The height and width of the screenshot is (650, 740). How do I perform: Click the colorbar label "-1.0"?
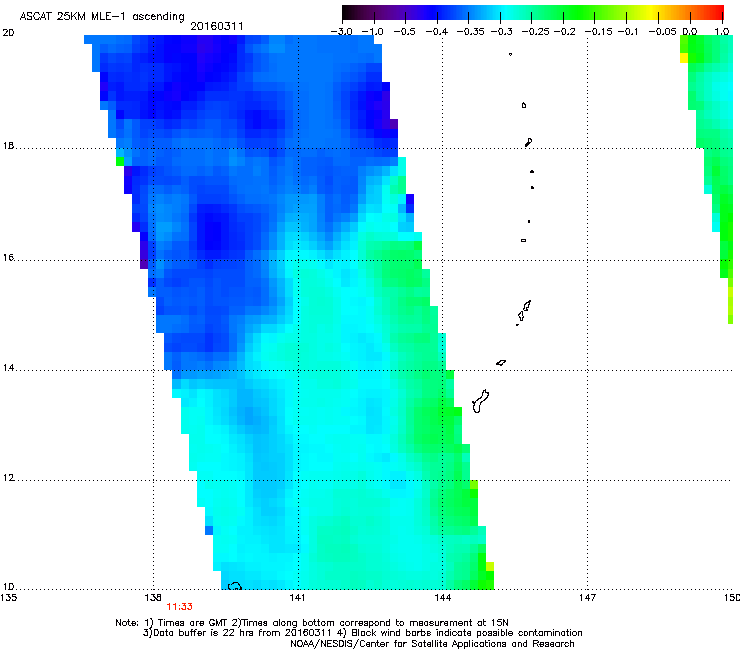click(373, 32)
